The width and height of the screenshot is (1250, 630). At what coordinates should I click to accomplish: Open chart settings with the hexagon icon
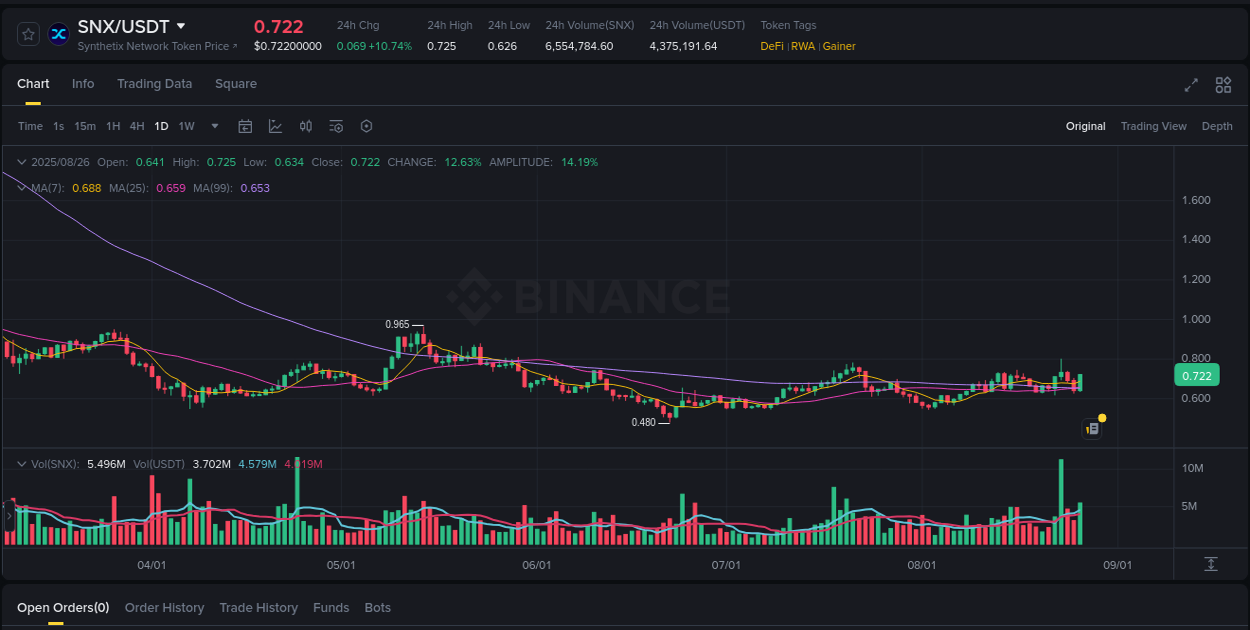[x=366, y=126]
